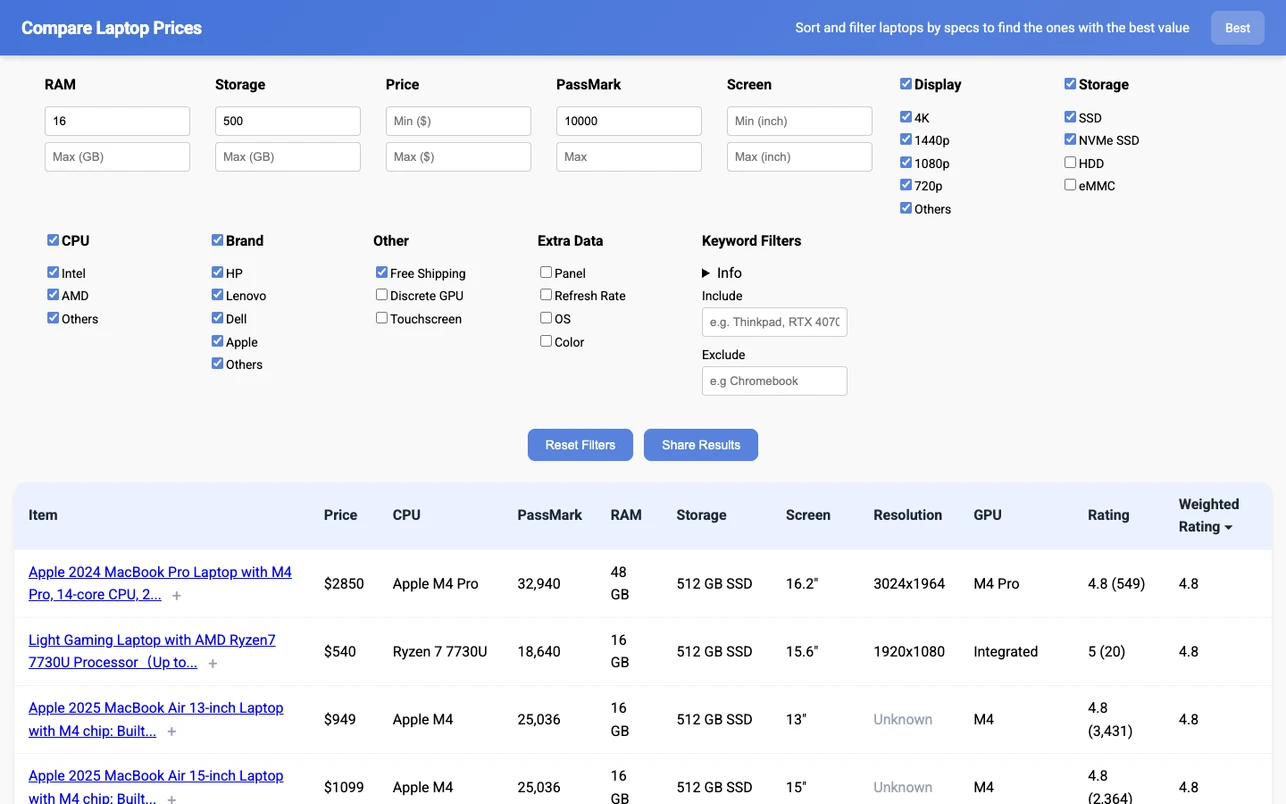Toggle the eMMC storage checkbox
1286x804 pixels.
coord(1070,185)
